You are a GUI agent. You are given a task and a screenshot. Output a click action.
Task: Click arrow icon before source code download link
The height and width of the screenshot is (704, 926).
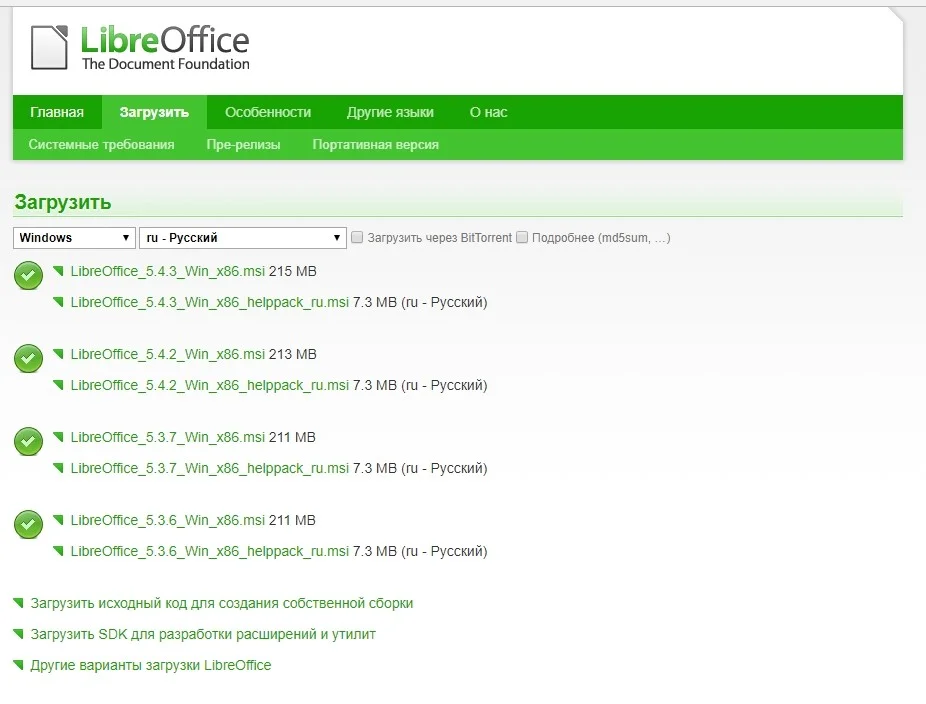coord(18,602)
